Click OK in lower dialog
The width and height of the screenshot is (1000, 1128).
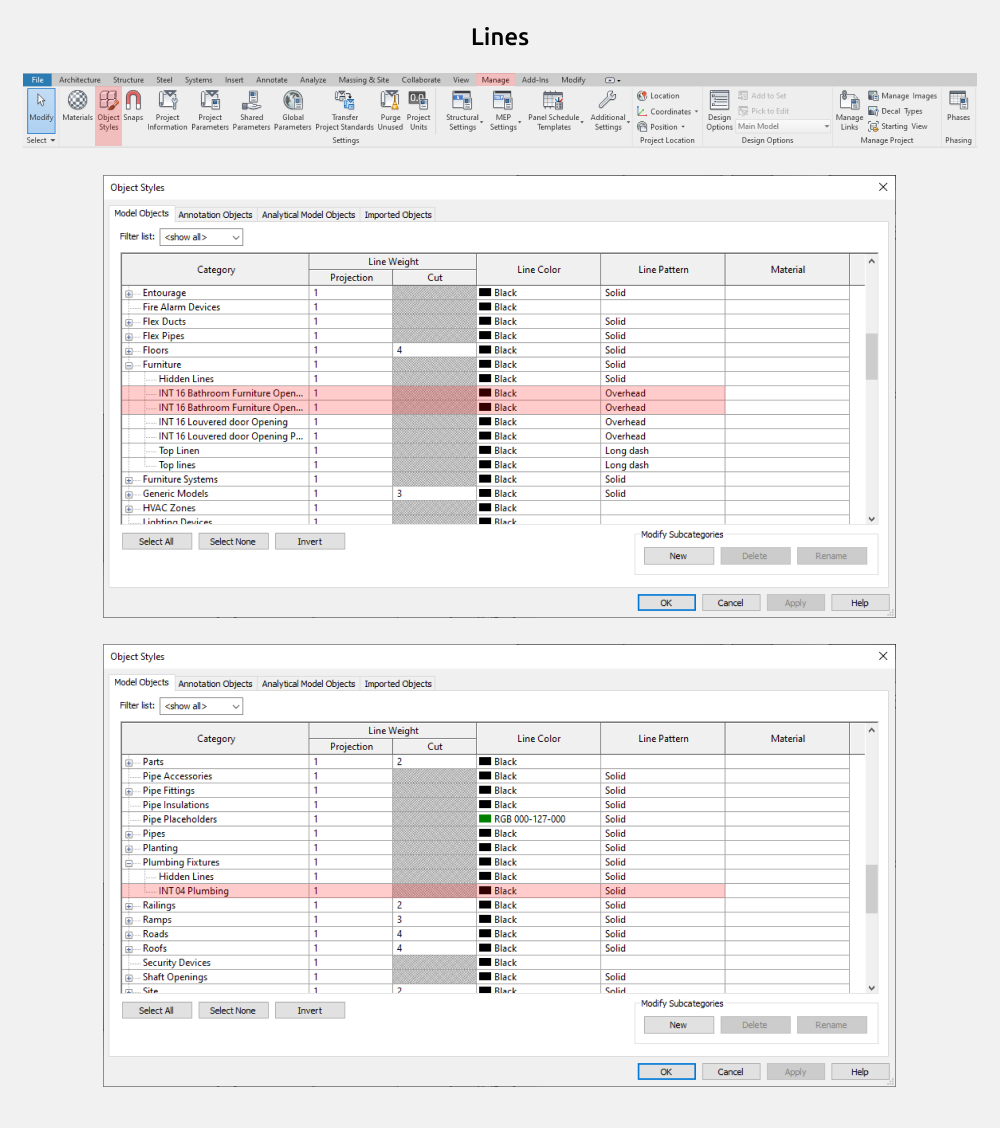tap(666, 1072)
